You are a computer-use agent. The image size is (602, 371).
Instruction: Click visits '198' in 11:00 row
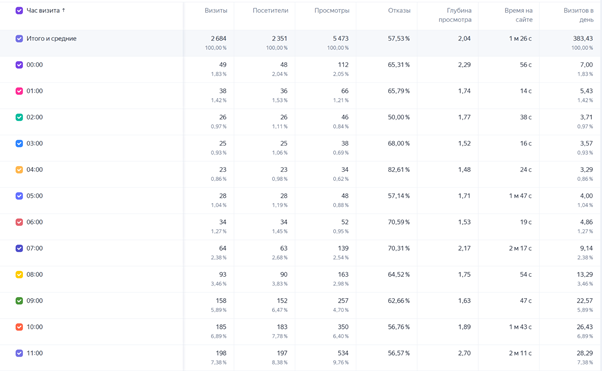point(221,353)
